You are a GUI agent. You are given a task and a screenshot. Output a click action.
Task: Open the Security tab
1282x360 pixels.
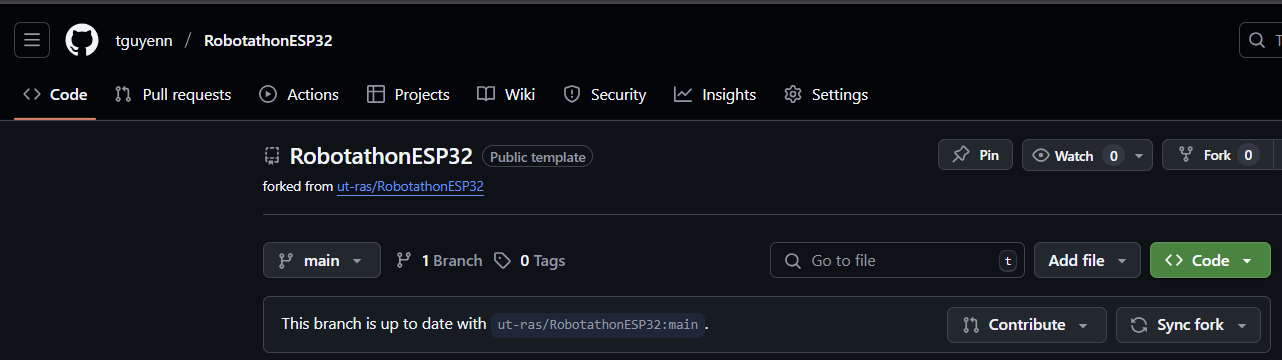[605, 95]
